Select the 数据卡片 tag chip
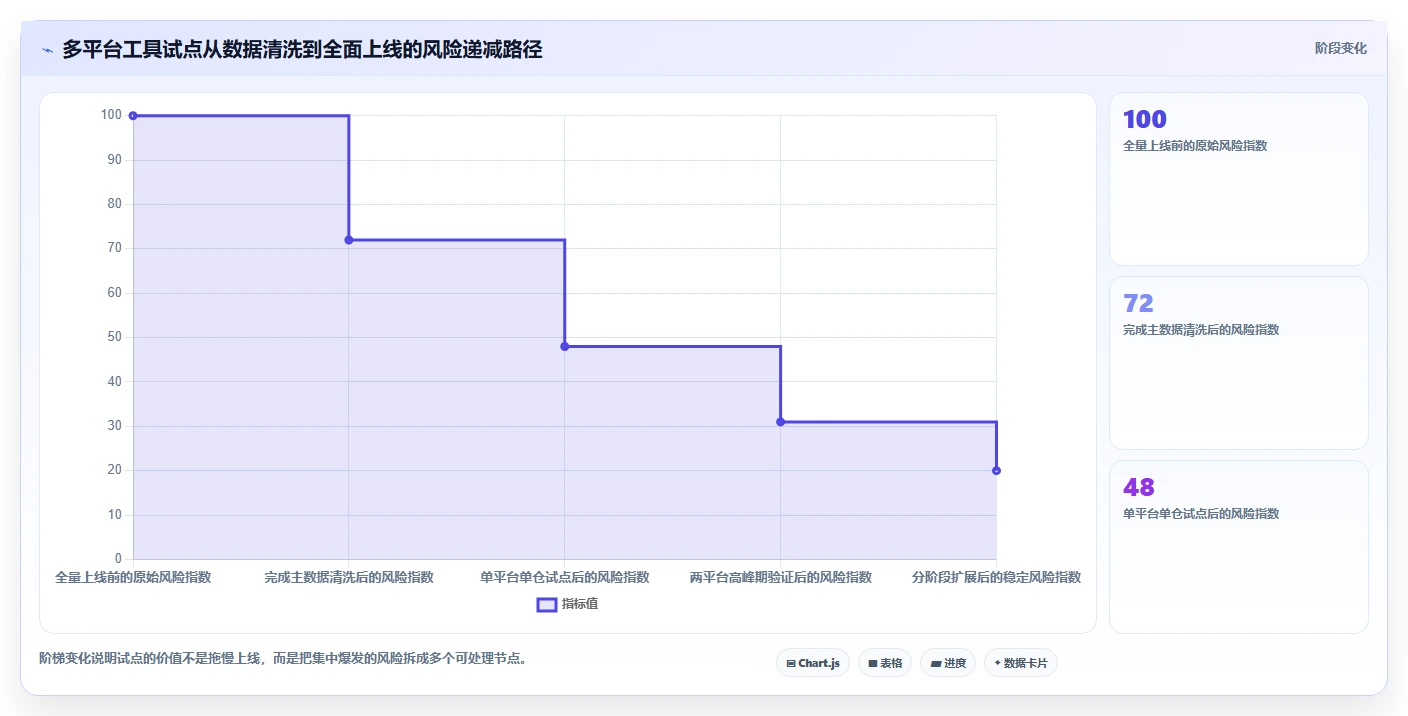Screen dimensions: 1408x716 (1021, 663)
